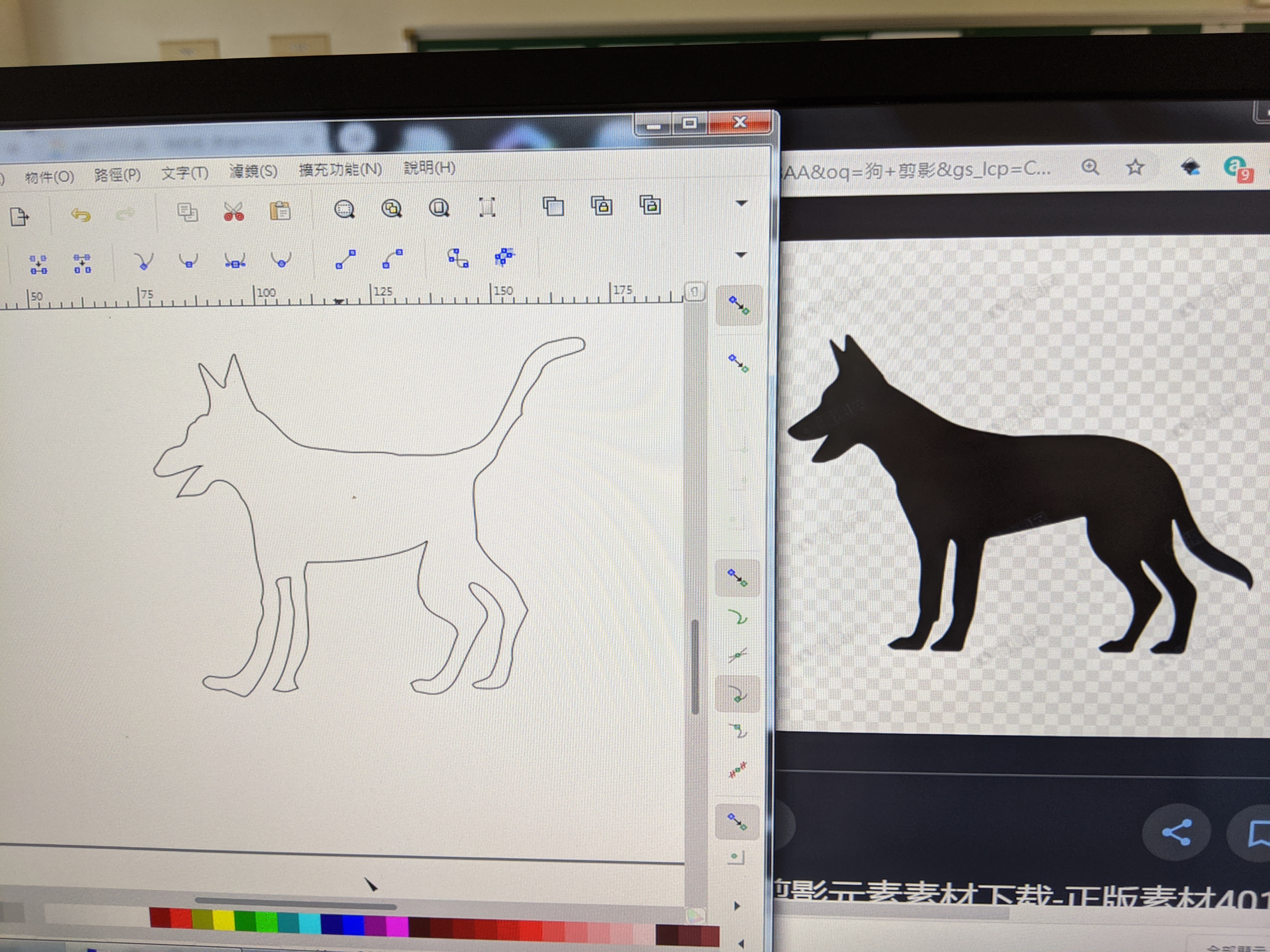Click the Cut scissors icon
This screenshot has height=952, width=1270.
234,212
